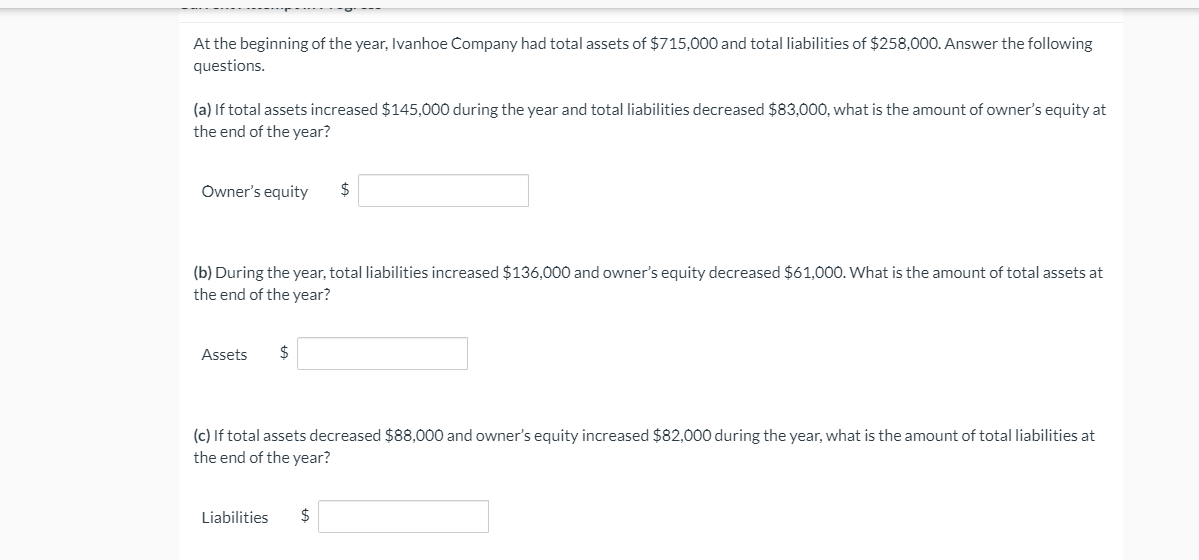The height and width of the screenshot is (560, 1199).
Task: Click the Owner's equity answer input field
Action: pyautogui.click(x=443, y=190)
